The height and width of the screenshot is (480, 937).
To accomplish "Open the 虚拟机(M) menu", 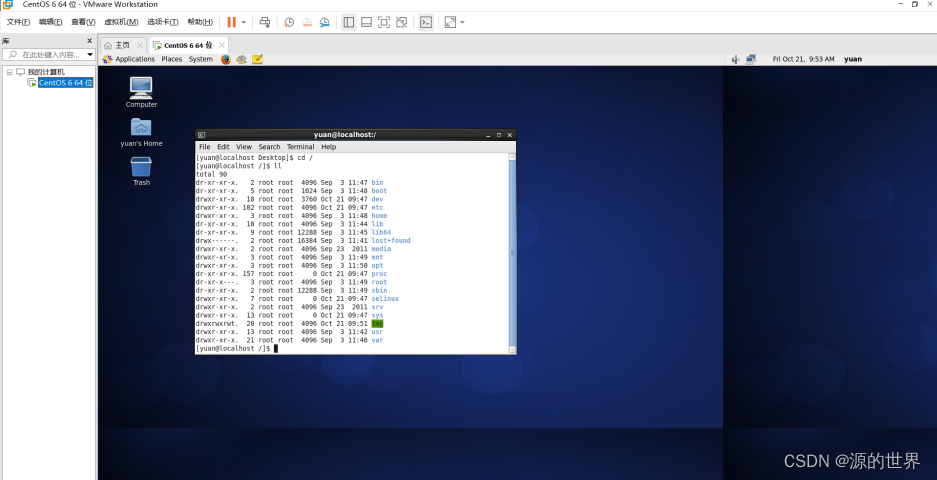I will coord(121,22).
